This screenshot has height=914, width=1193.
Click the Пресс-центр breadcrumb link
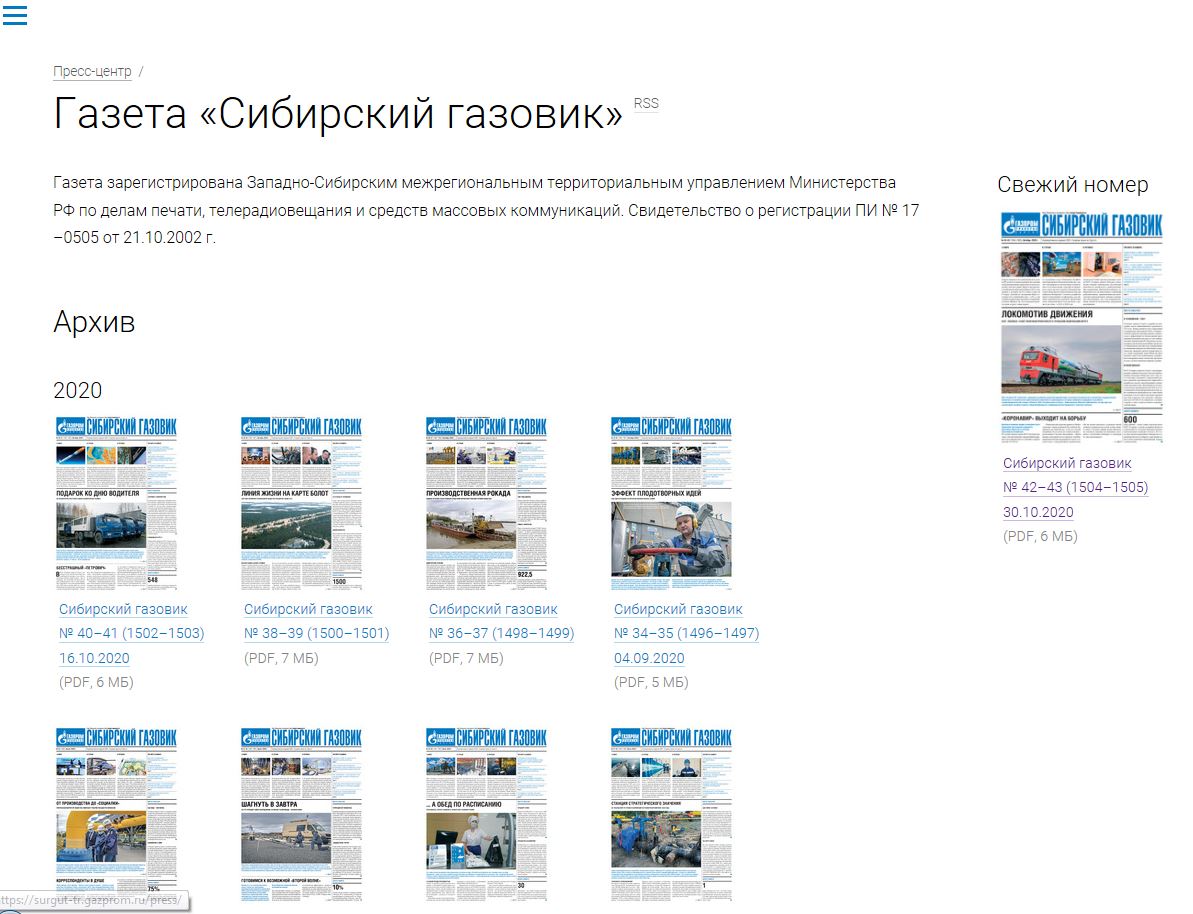click(x=92, y=72)
